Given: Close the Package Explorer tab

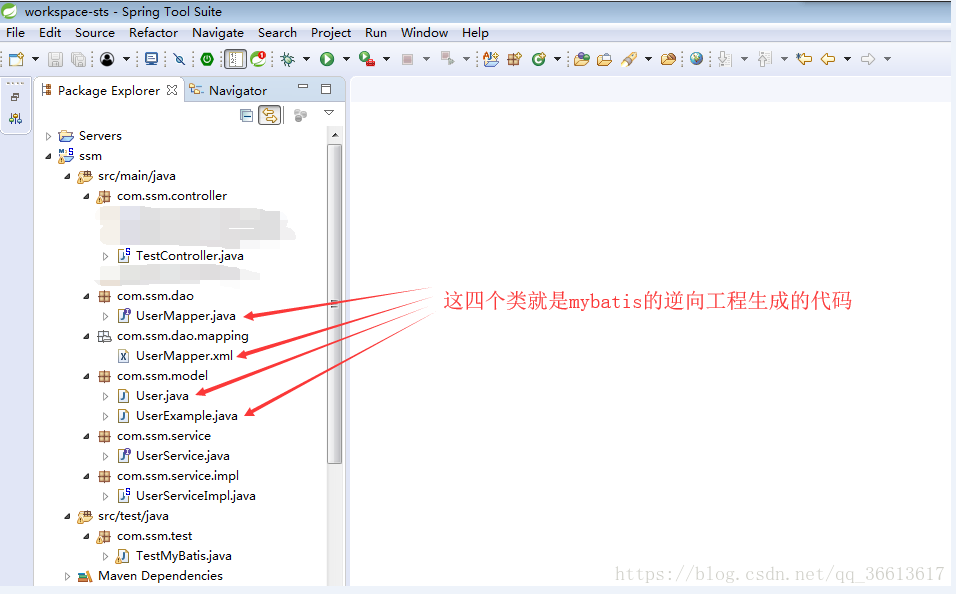Looking at the screenshot, I should coord(172,90).
